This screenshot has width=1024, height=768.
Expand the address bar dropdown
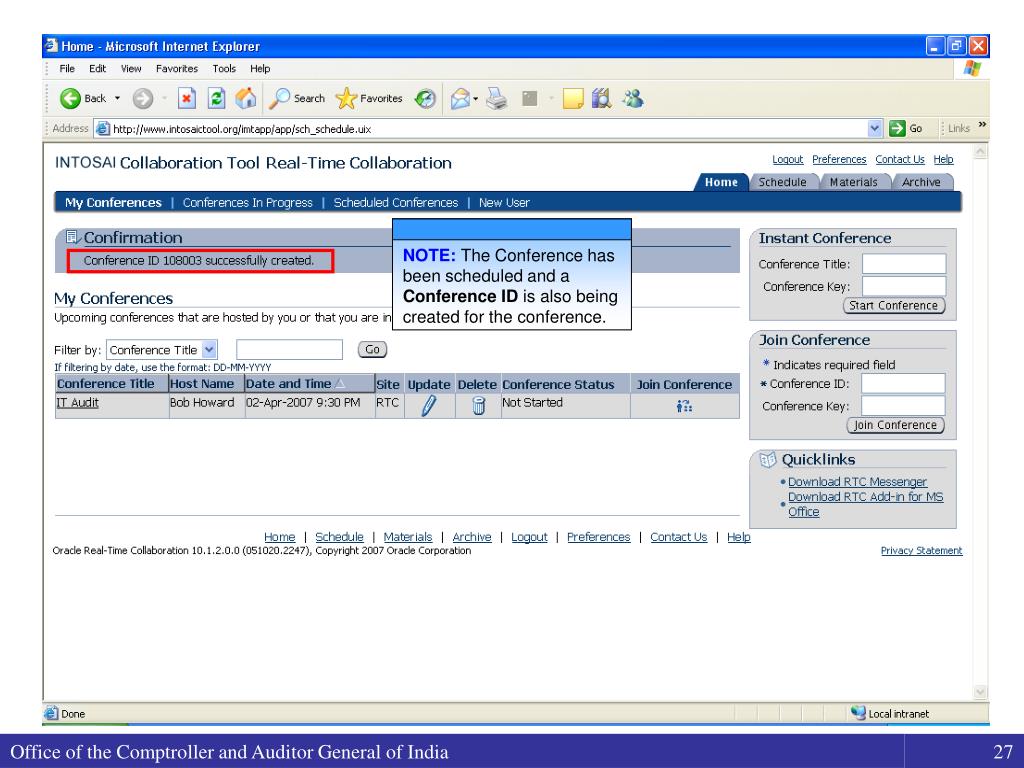coord(875,129)
